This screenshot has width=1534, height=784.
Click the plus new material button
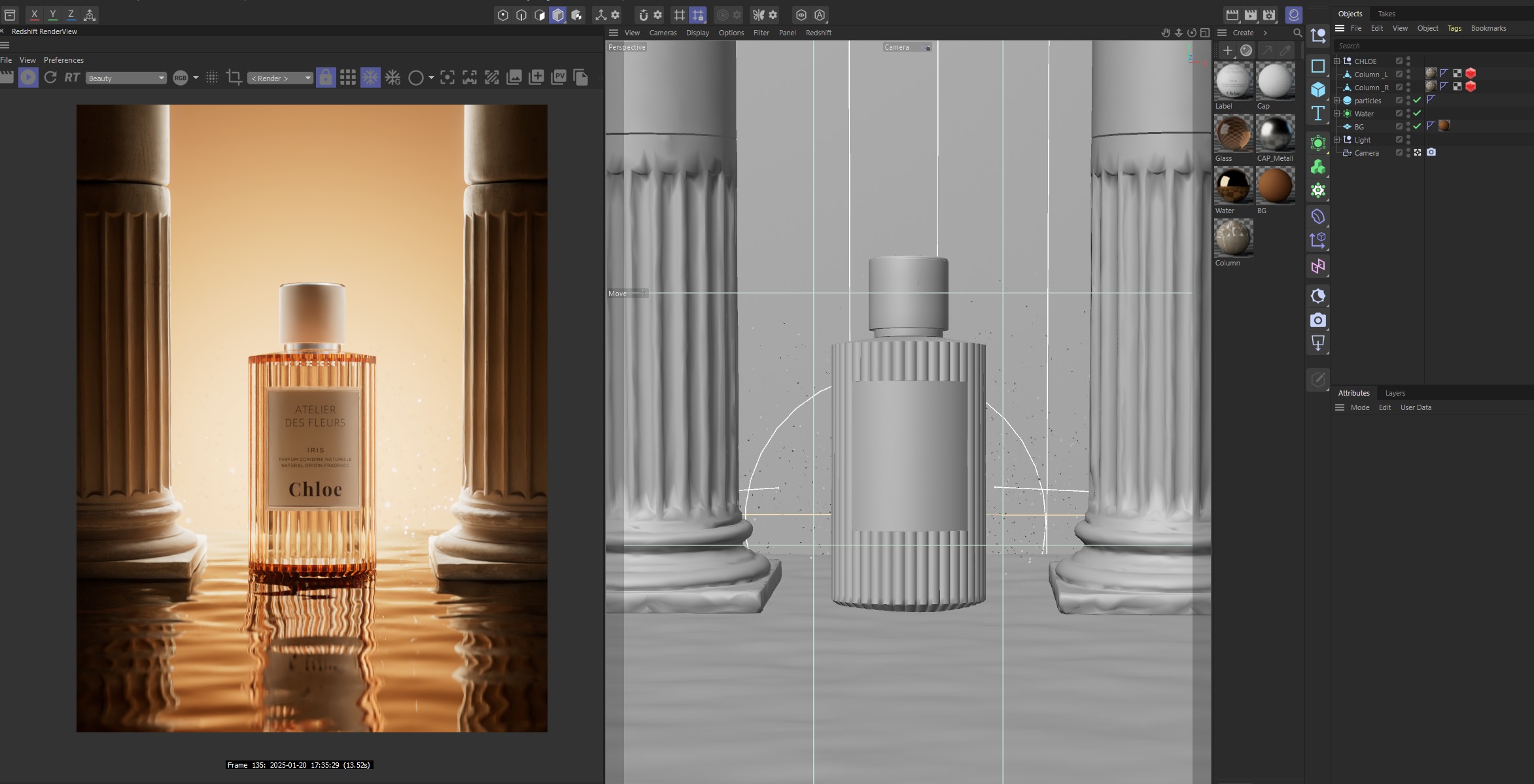coord(1227,50)
